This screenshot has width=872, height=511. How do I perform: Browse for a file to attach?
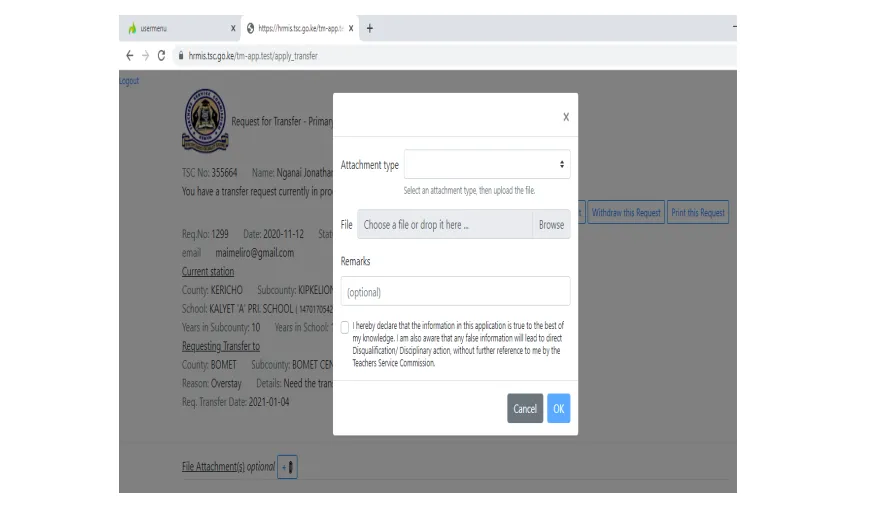(551, 225)
